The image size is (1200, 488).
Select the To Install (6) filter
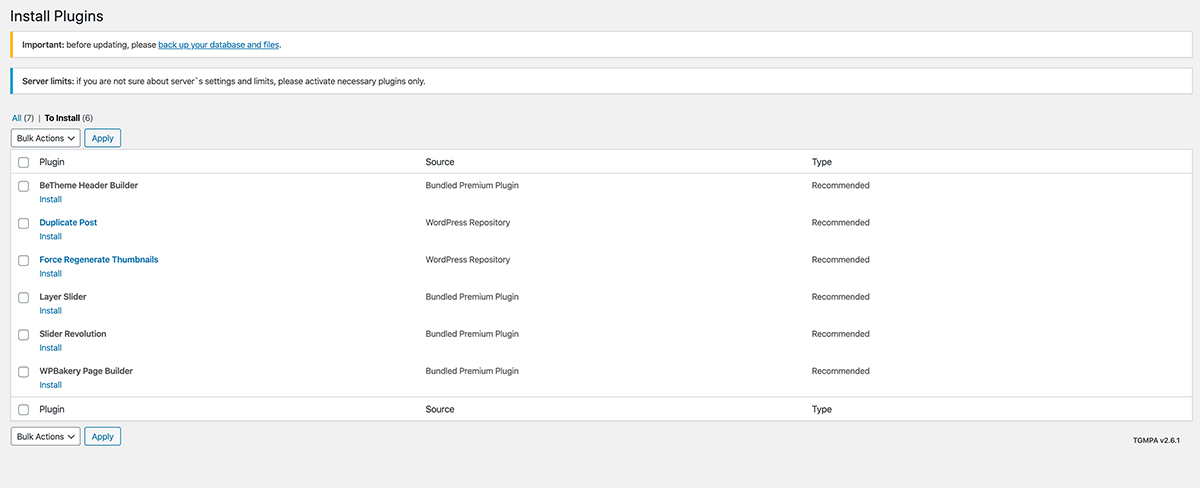pos(69,118)
